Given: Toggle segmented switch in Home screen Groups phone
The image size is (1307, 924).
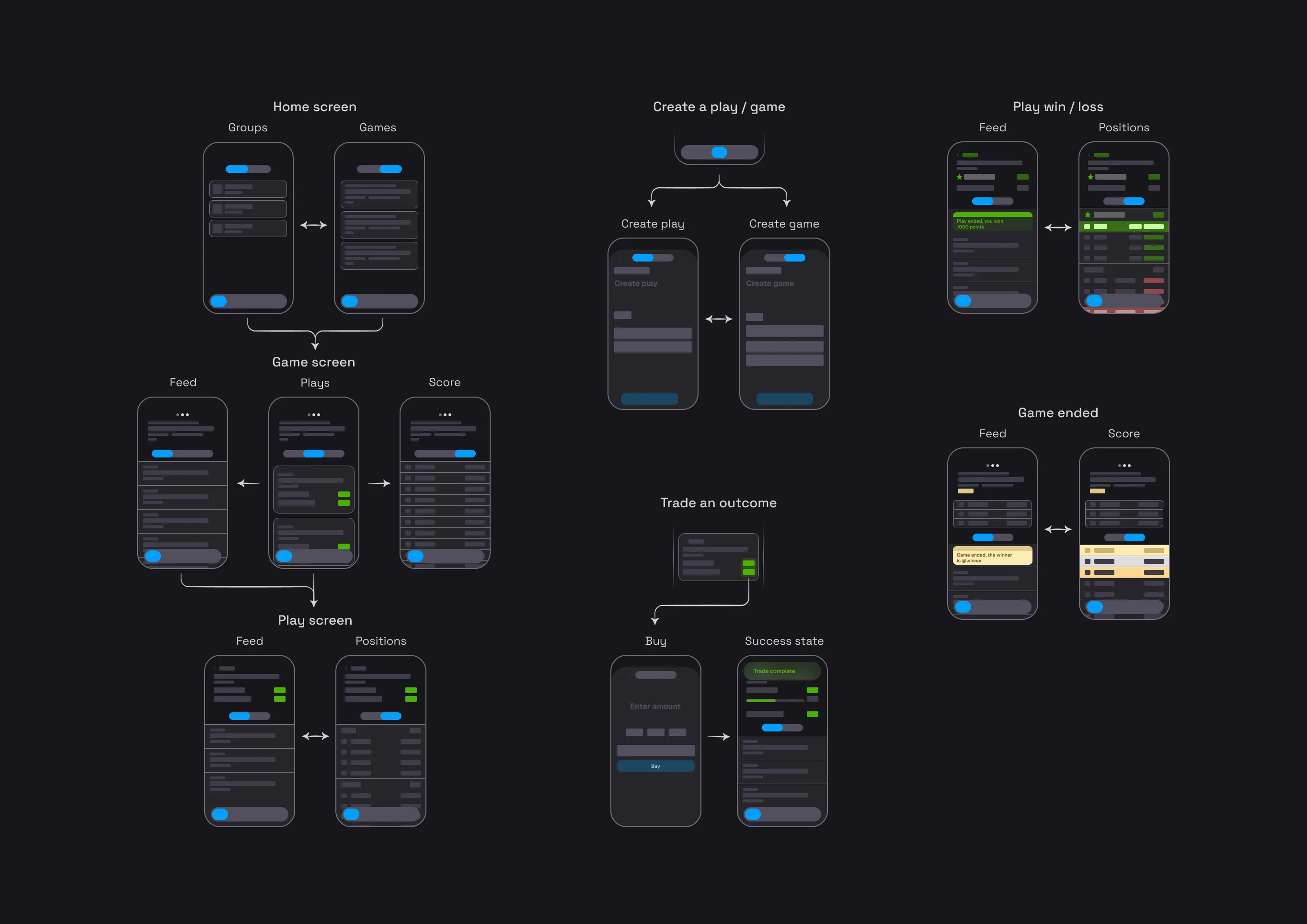Looking at the screenshot, I should tap(248, 169).
